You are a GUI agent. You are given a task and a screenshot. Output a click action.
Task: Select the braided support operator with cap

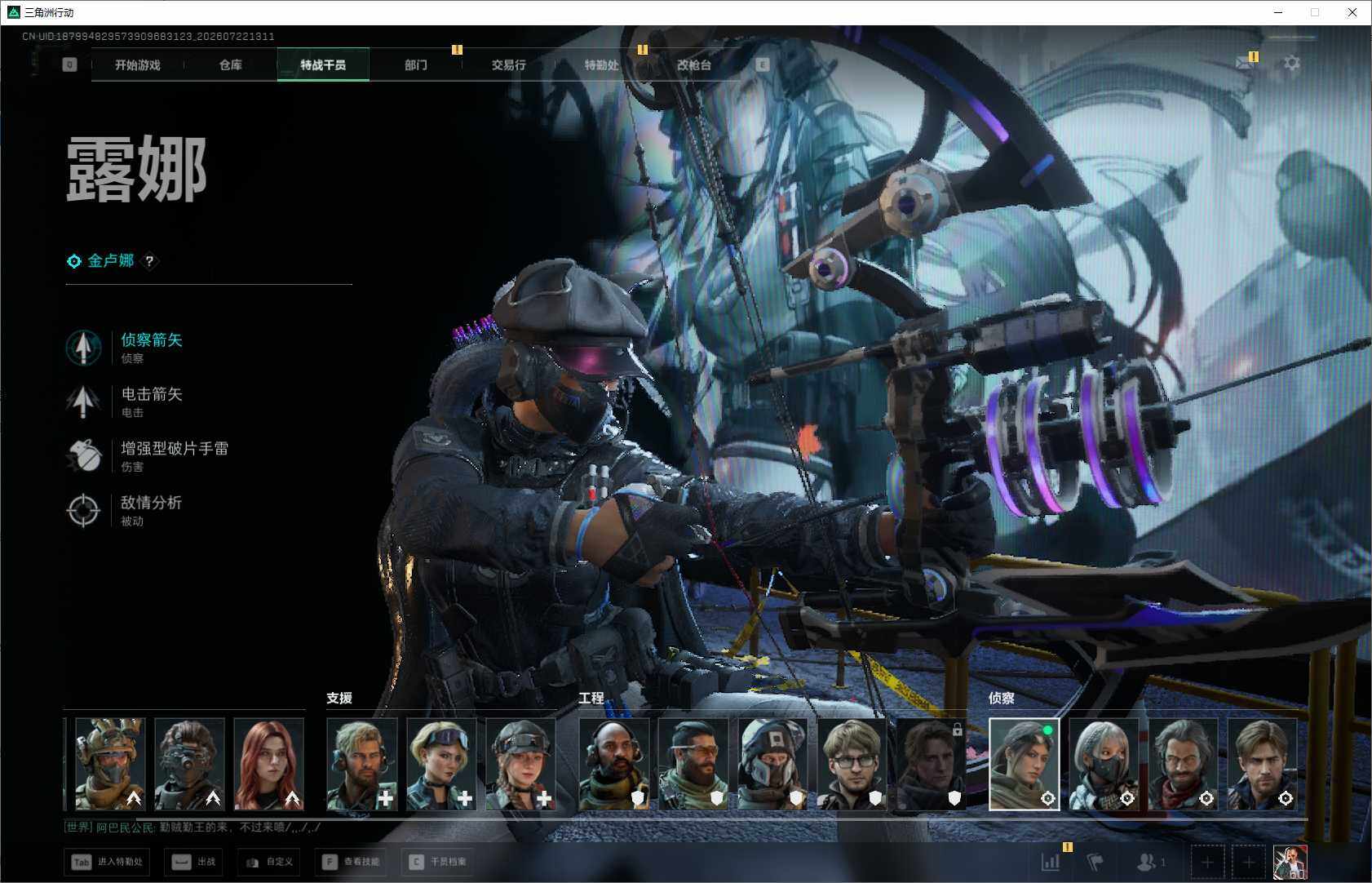pyautogui.click(x=520, y=764)
